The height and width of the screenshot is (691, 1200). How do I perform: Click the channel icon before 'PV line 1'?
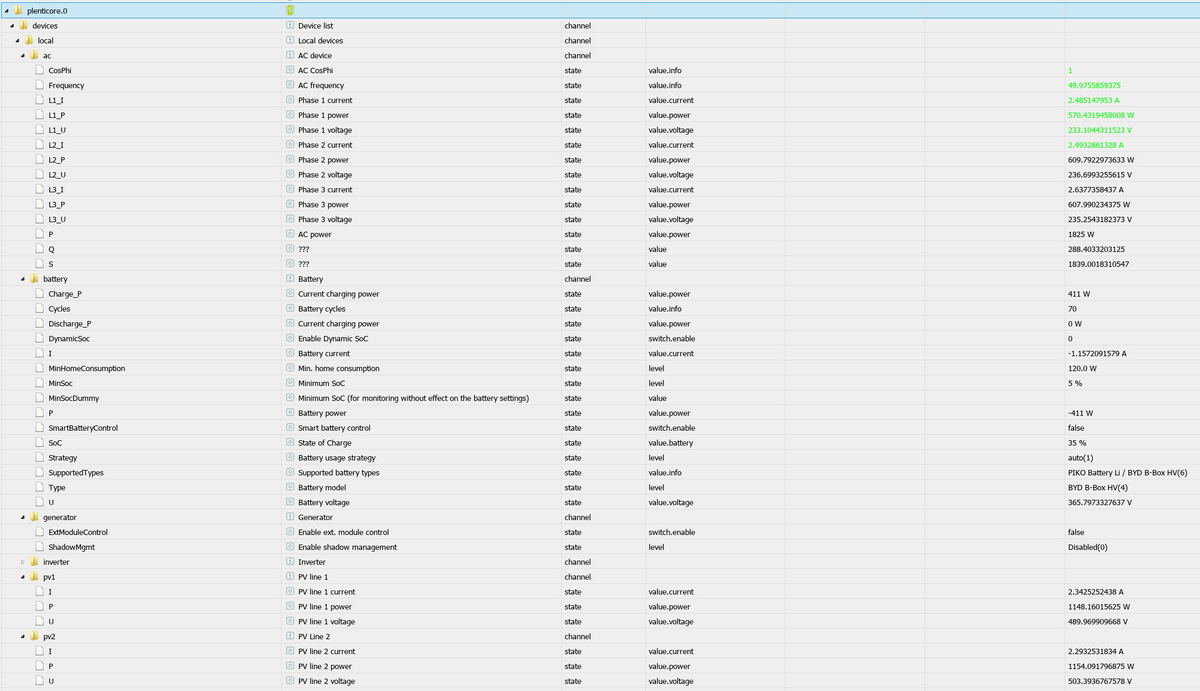290,577
